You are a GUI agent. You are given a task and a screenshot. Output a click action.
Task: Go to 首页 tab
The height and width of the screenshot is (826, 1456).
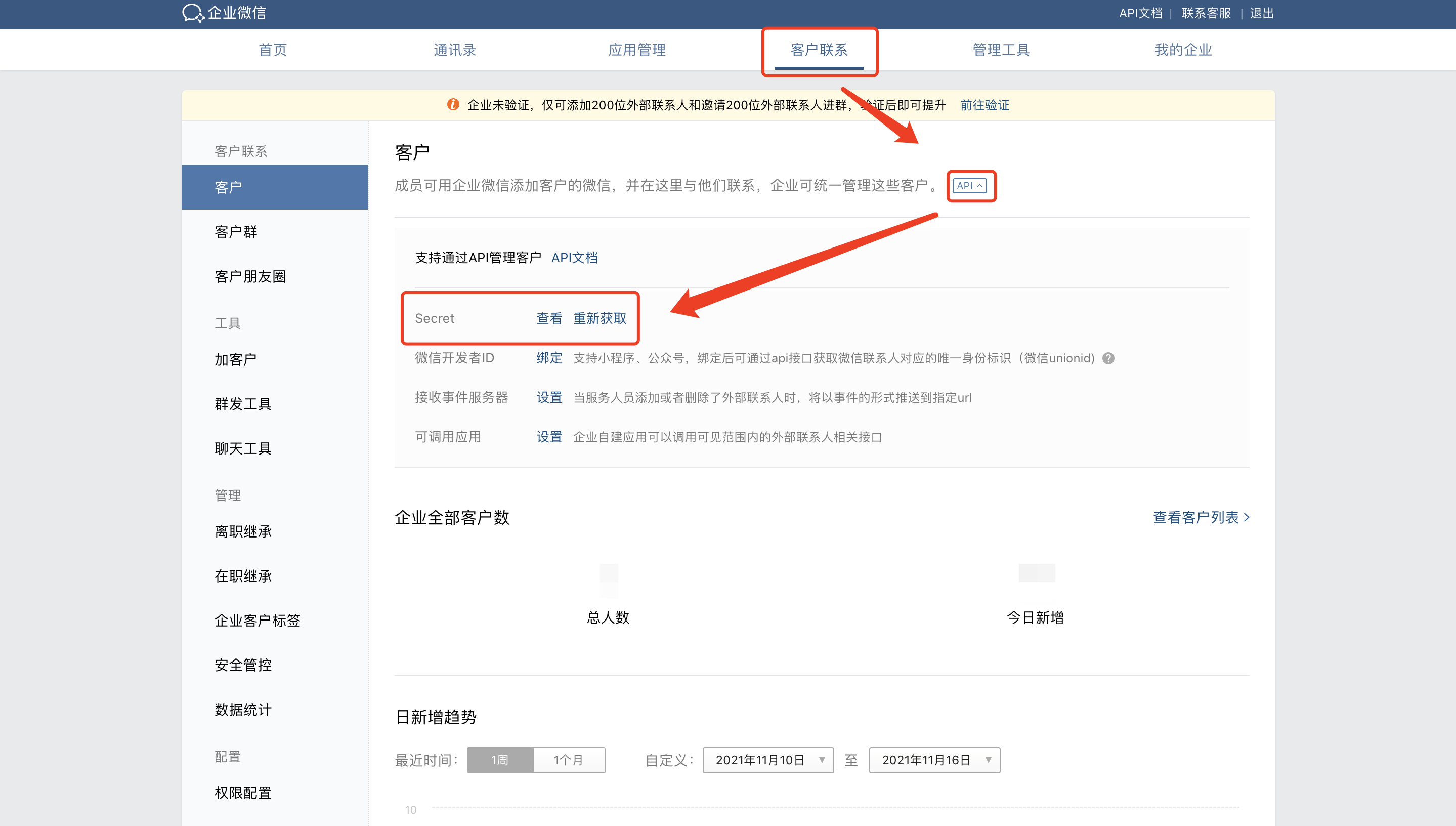click(273, 50)
